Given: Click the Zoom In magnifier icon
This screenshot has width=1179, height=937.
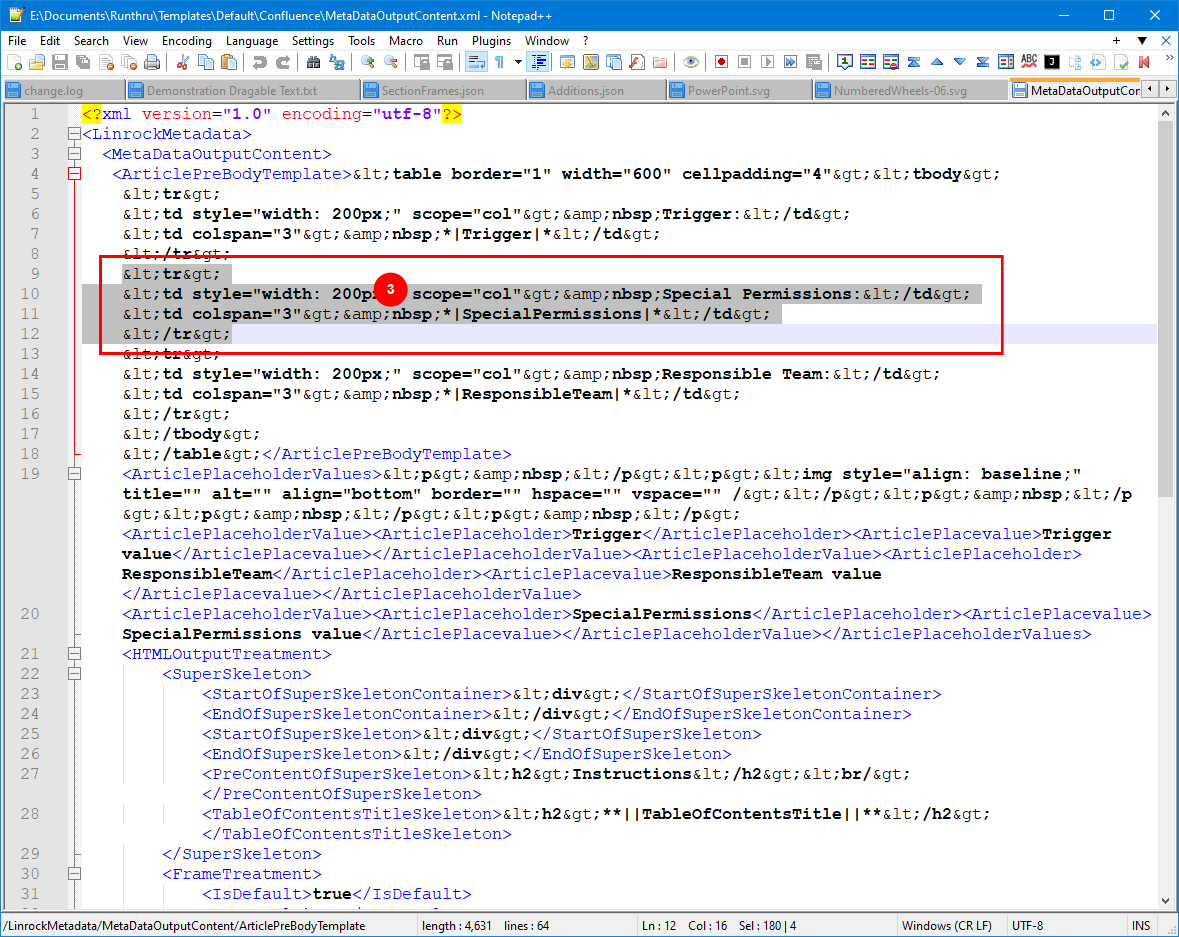Looking at the screenshot, I should (368, 62).
